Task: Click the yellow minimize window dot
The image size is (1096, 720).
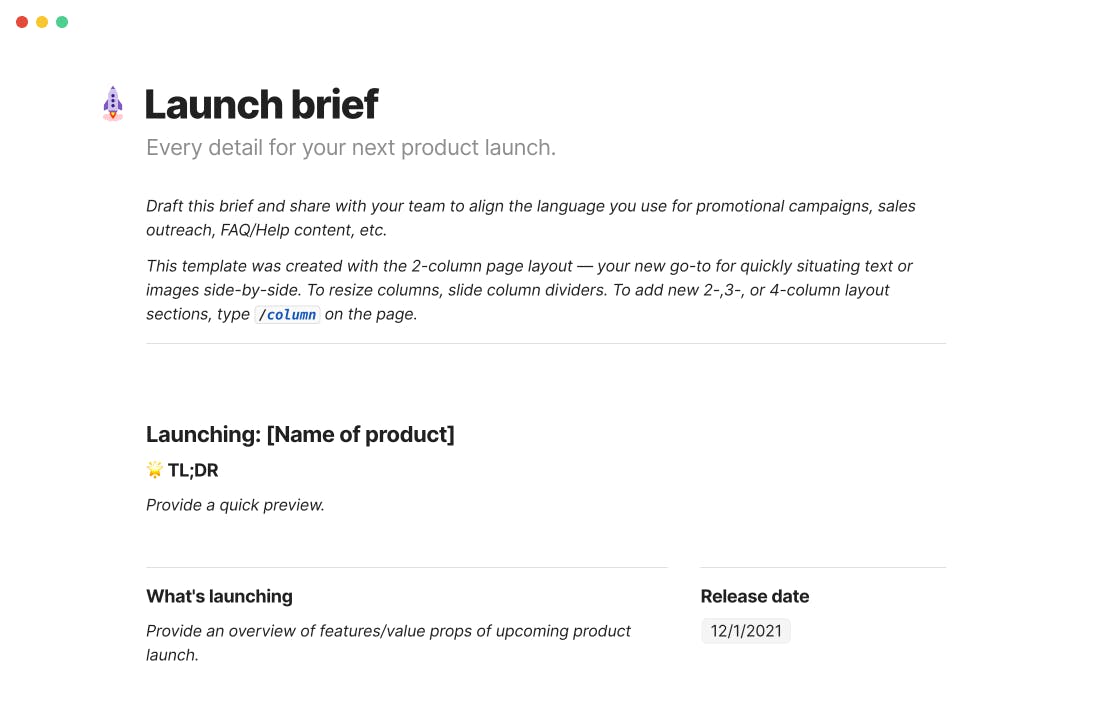Action: pos(42,22)
